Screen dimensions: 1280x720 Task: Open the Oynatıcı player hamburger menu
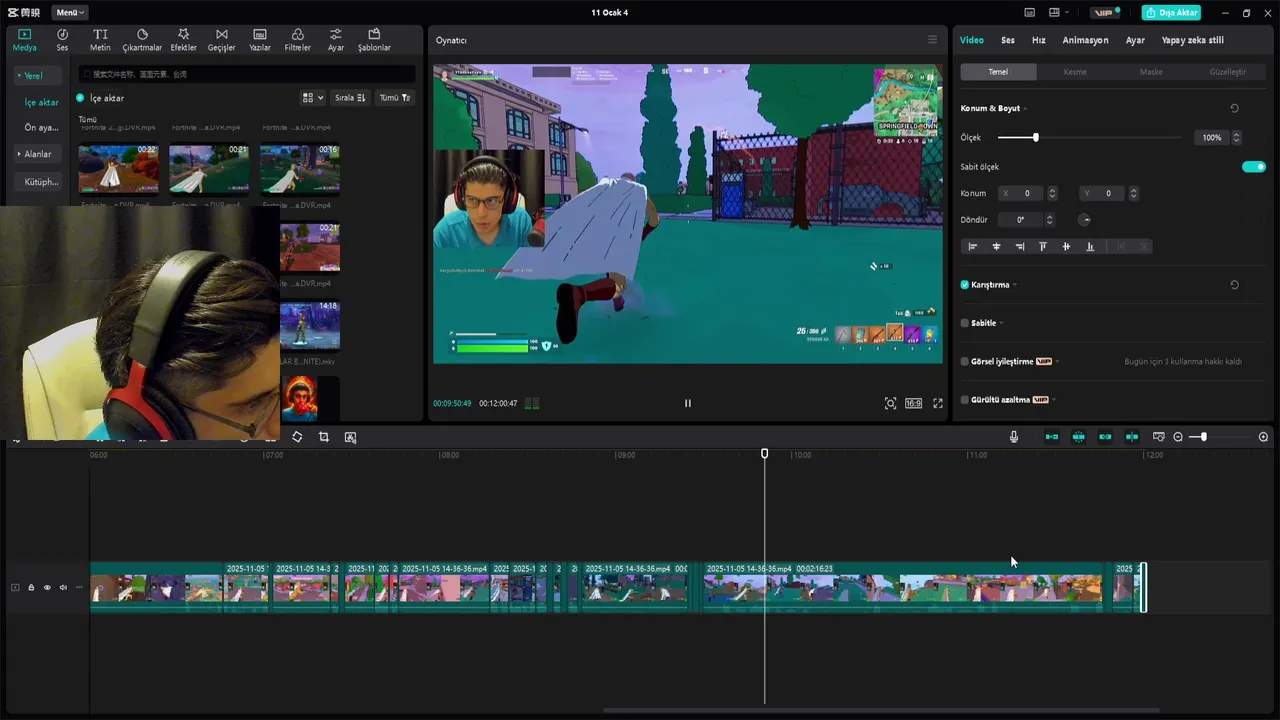(x=932, y=40)
